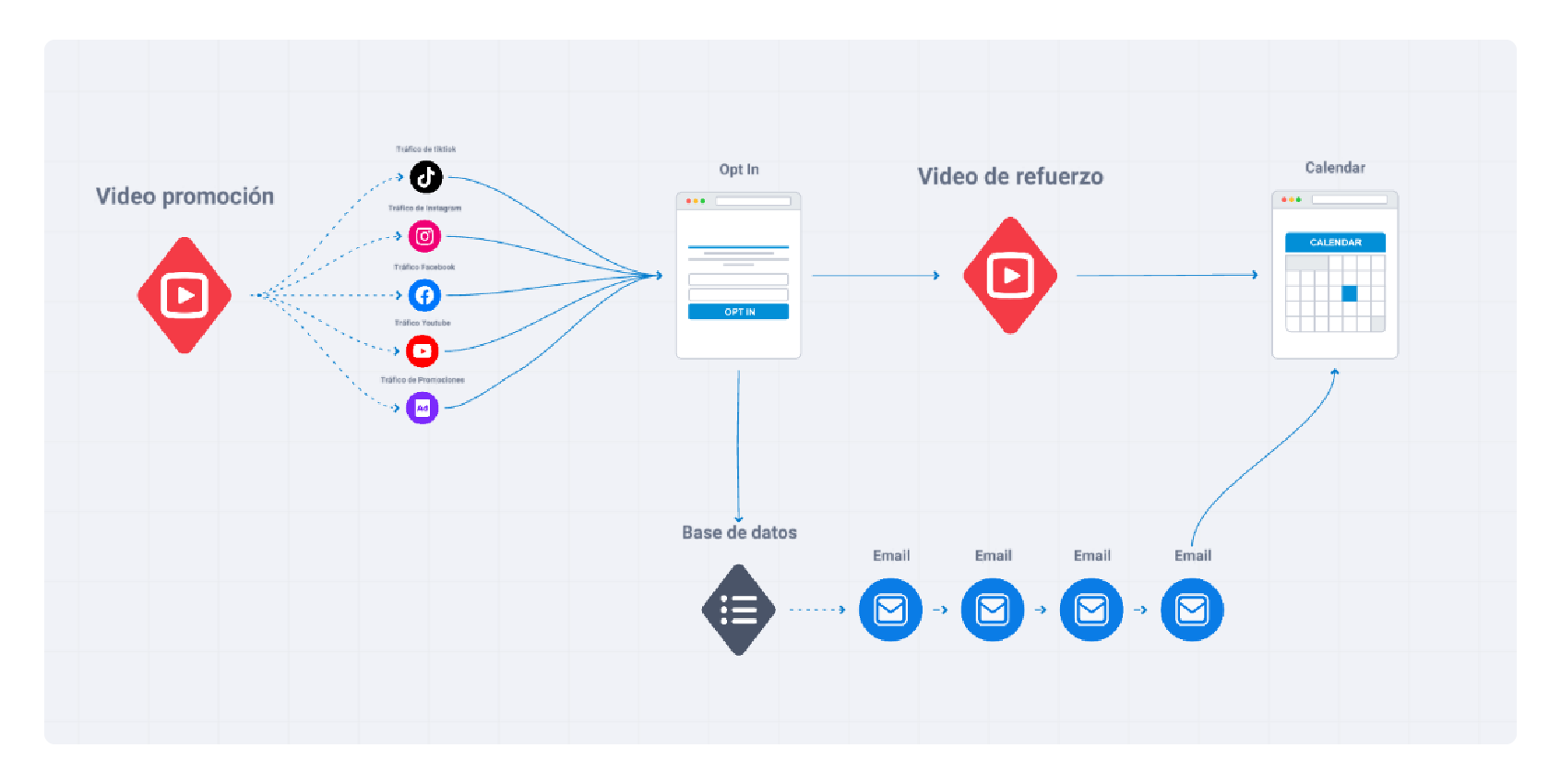This screenshot has height=784, width=1561.
Task: Click the TikTok traffic icon
Action: (x=425, y=177)
